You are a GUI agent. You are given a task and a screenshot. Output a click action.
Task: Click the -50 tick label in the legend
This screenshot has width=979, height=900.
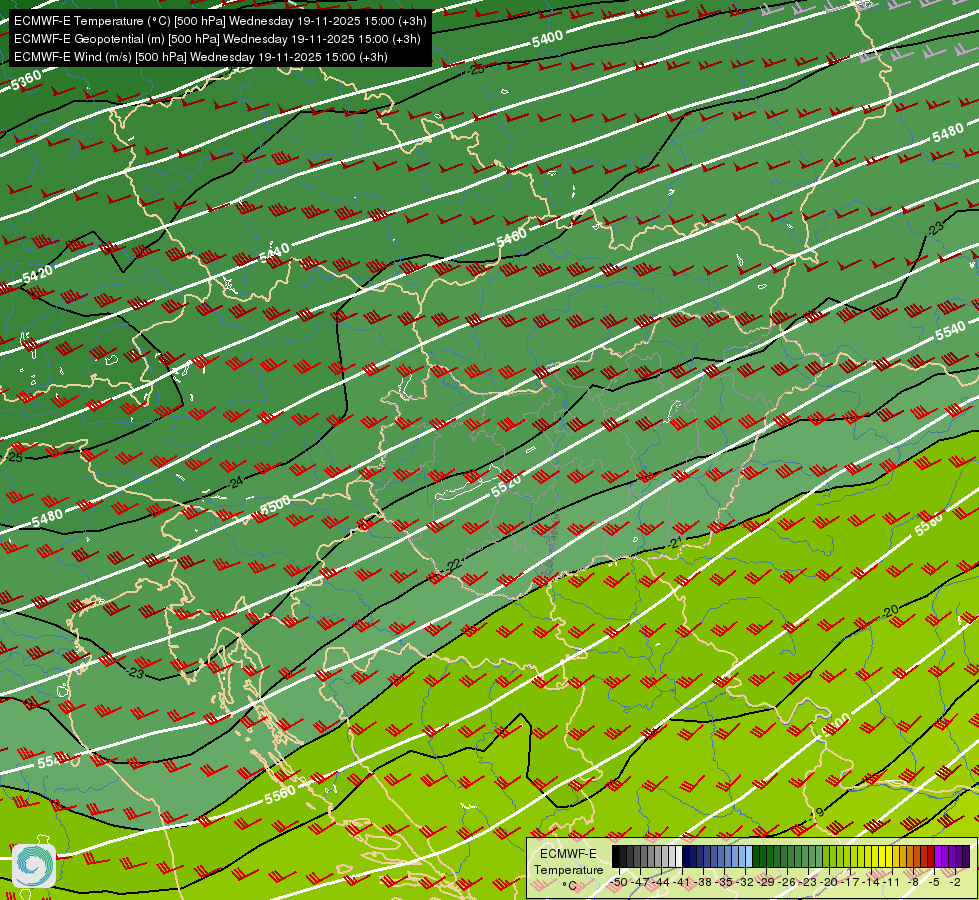tap(619, 882)
